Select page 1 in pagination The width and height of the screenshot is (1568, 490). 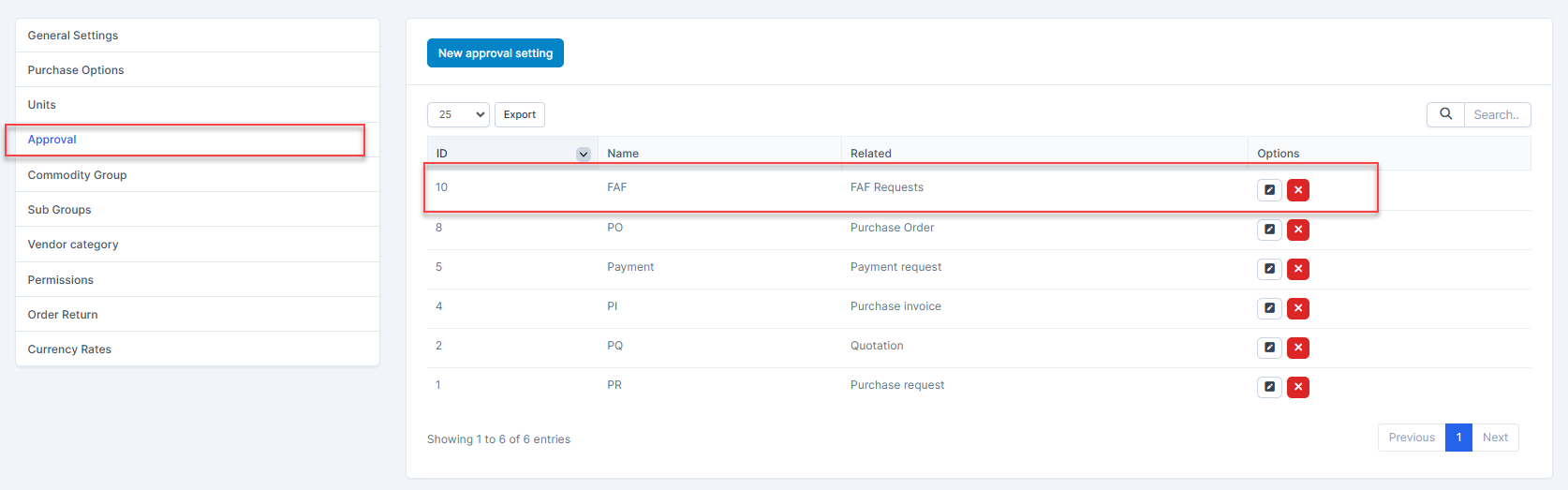[x=1458, y=438]
